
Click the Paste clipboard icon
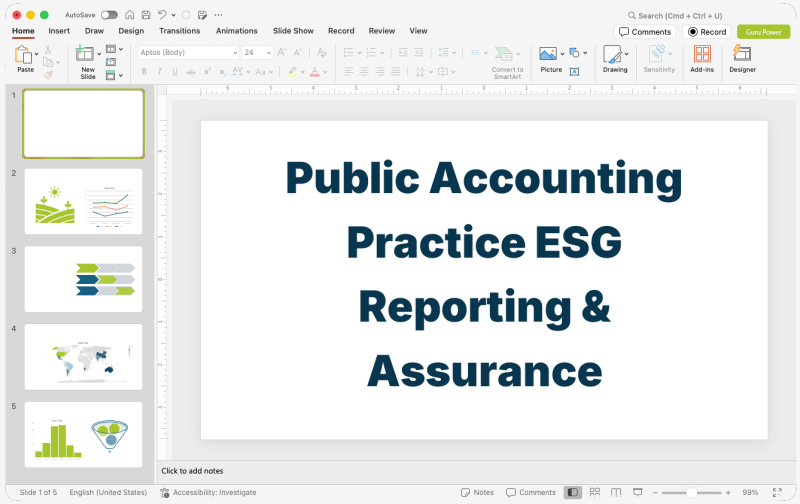[x=23, y=55]
